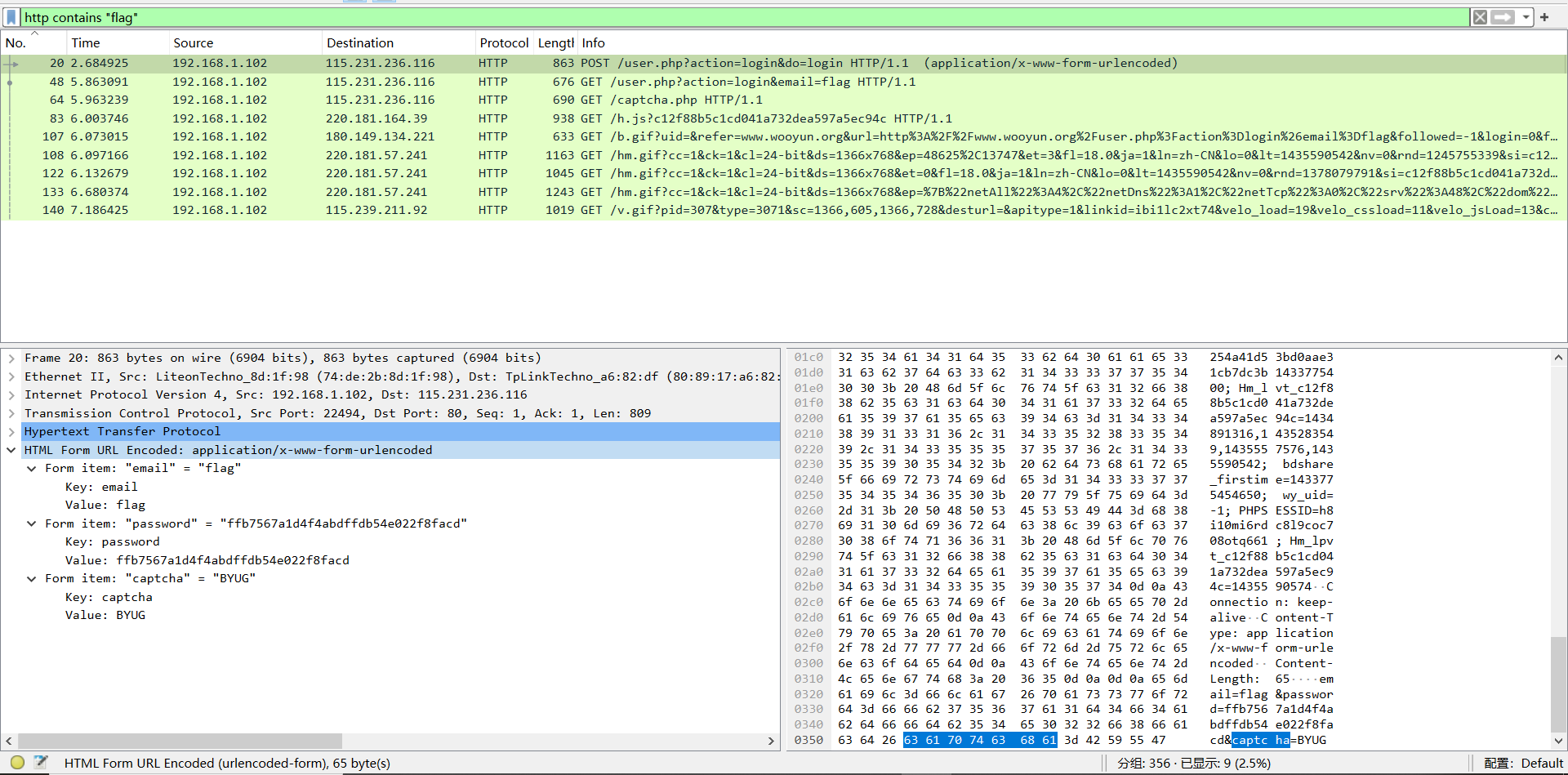The width and height of the screenshot is (1568, 775).
Task: Edit the display filter field containing http contains "flag"
Action: click(743, 17)
